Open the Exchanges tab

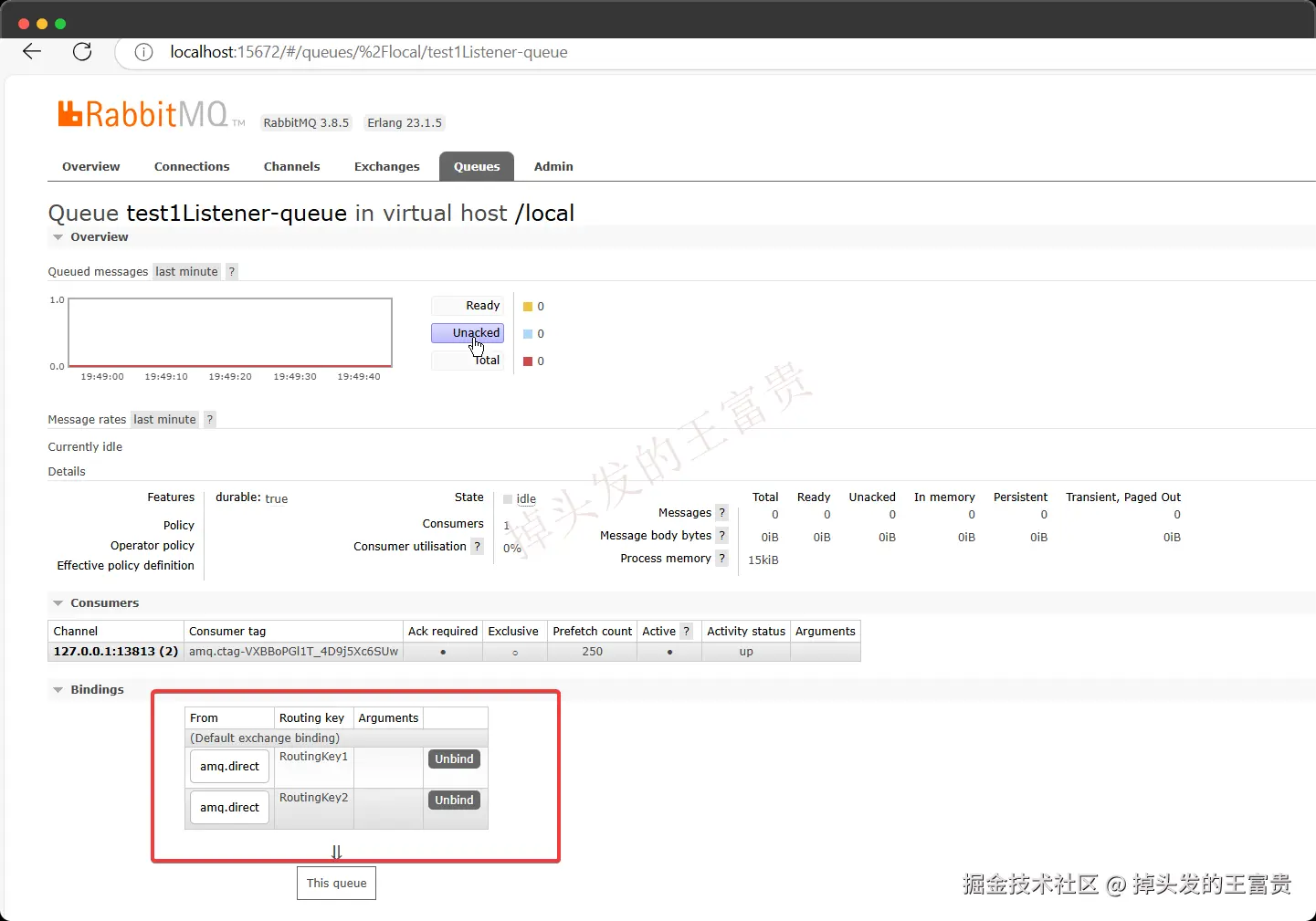(x=387, y=166)
